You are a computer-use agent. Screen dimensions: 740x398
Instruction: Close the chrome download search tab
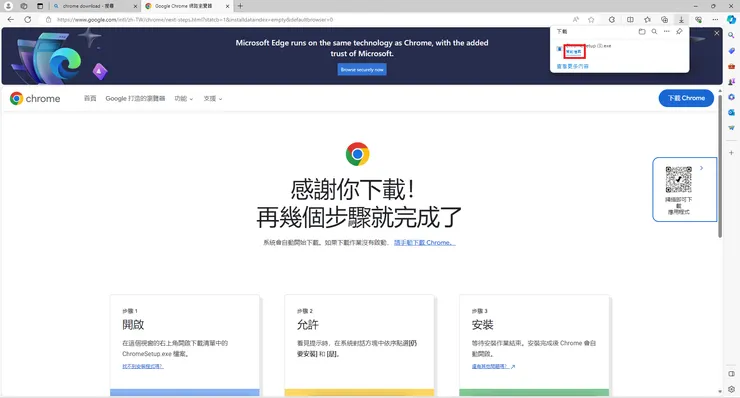coord(135,6)
